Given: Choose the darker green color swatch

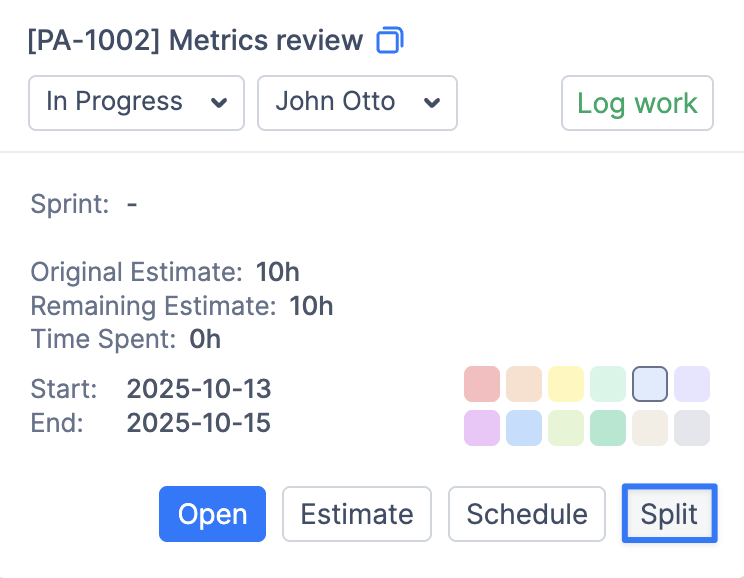Looking at the screenshot, I should (x=608, y=428).
